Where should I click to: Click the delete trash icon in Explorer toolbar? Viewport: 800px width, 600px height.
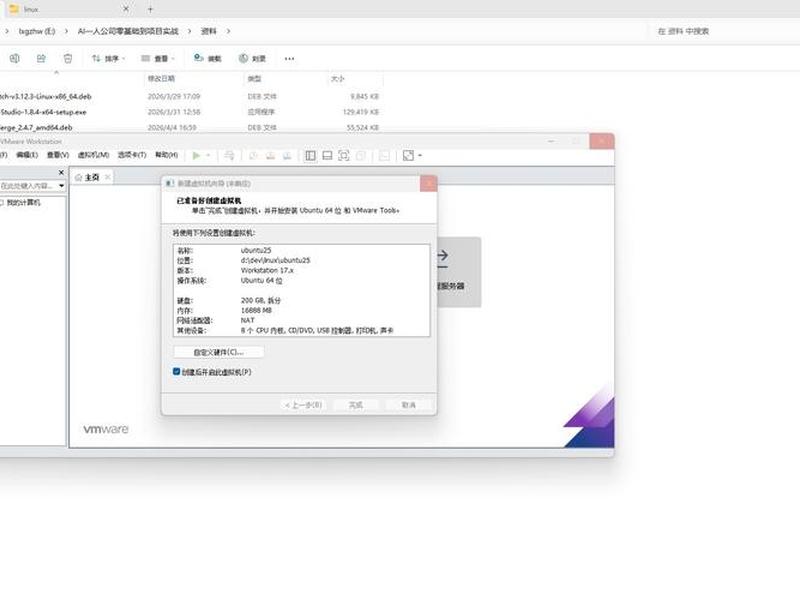click(x=68, y=59)
